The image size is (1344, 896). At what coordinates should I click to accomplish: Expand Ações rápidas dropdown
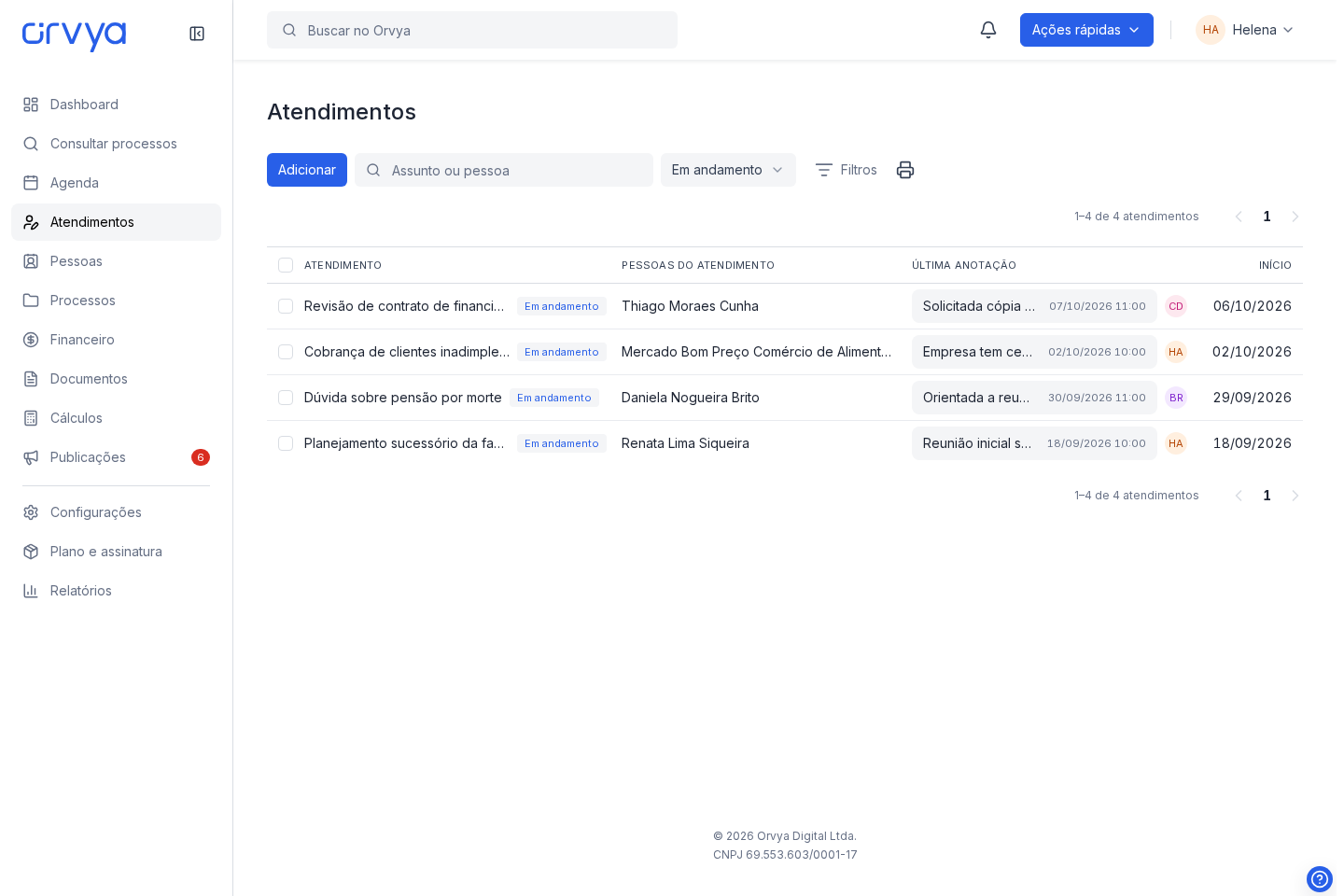(1086, 30)
